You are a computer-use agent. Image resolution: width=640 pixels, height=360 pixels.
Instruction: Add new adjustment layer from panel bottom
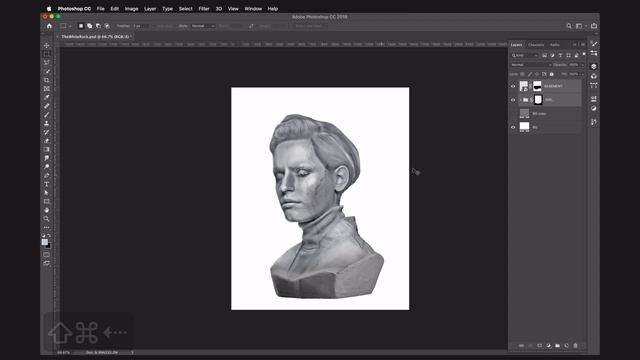tap(549, 346)
